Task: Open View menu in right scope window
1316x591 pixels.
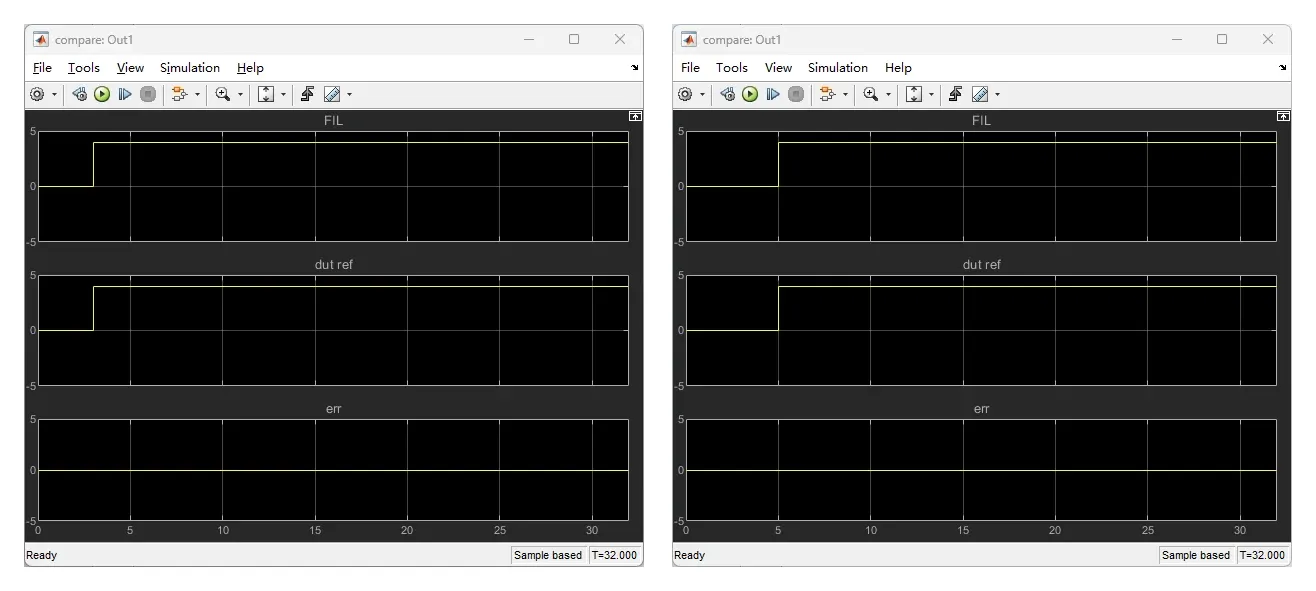Action: (778, 68)
